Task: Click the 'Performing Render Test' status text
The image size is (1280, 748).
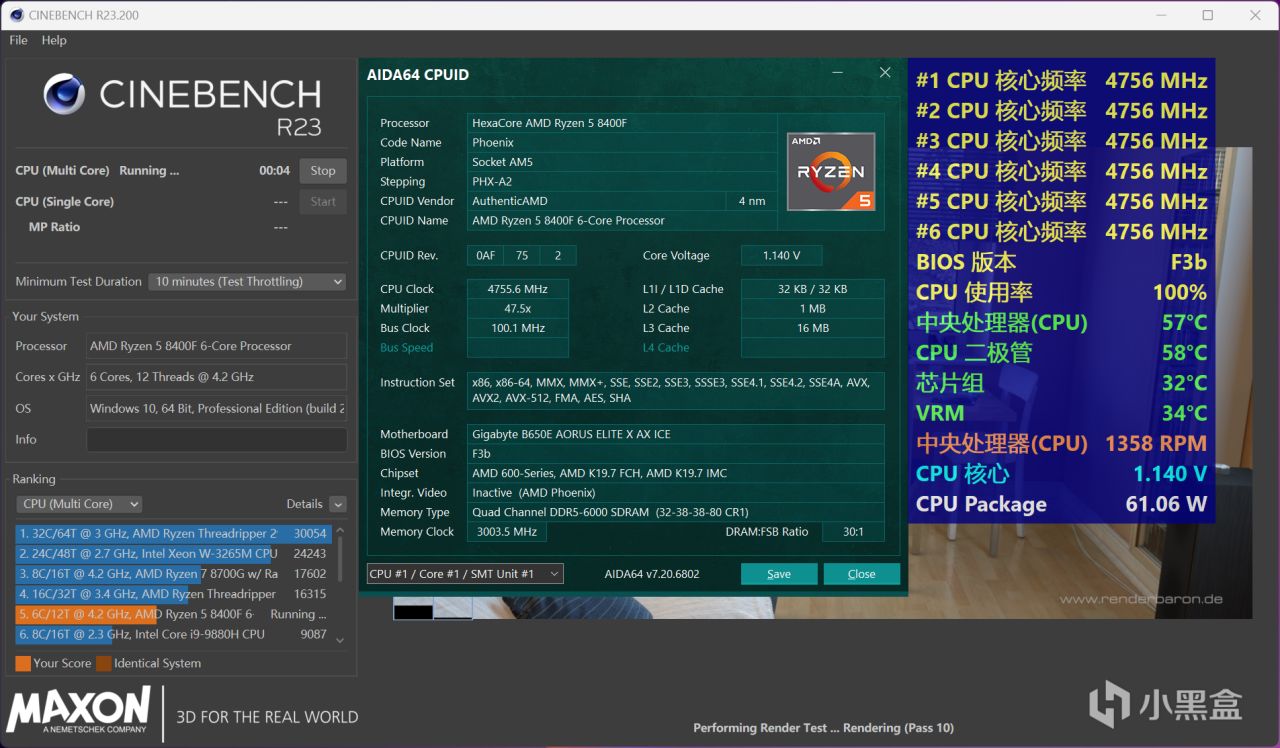Action: 824,728
